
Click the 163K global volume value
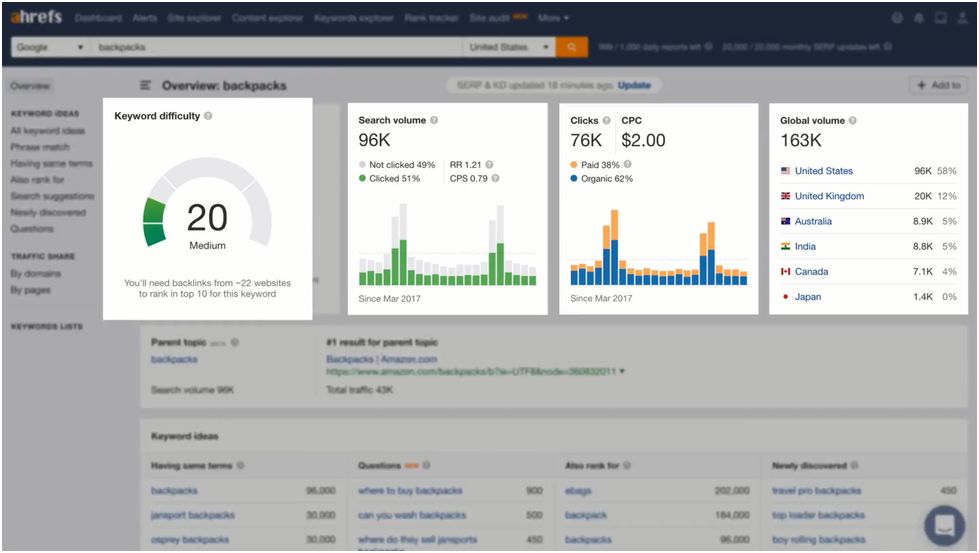[x=801, y=140]
